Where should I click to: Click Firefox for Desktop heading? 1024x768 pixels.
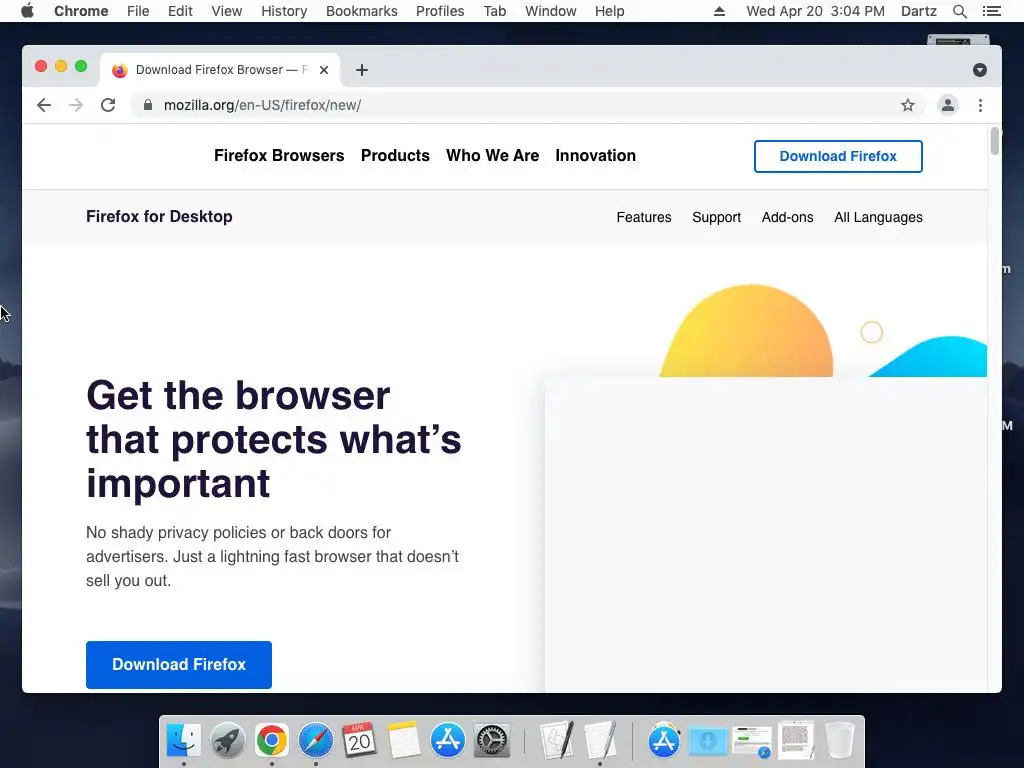click(159, 216)
